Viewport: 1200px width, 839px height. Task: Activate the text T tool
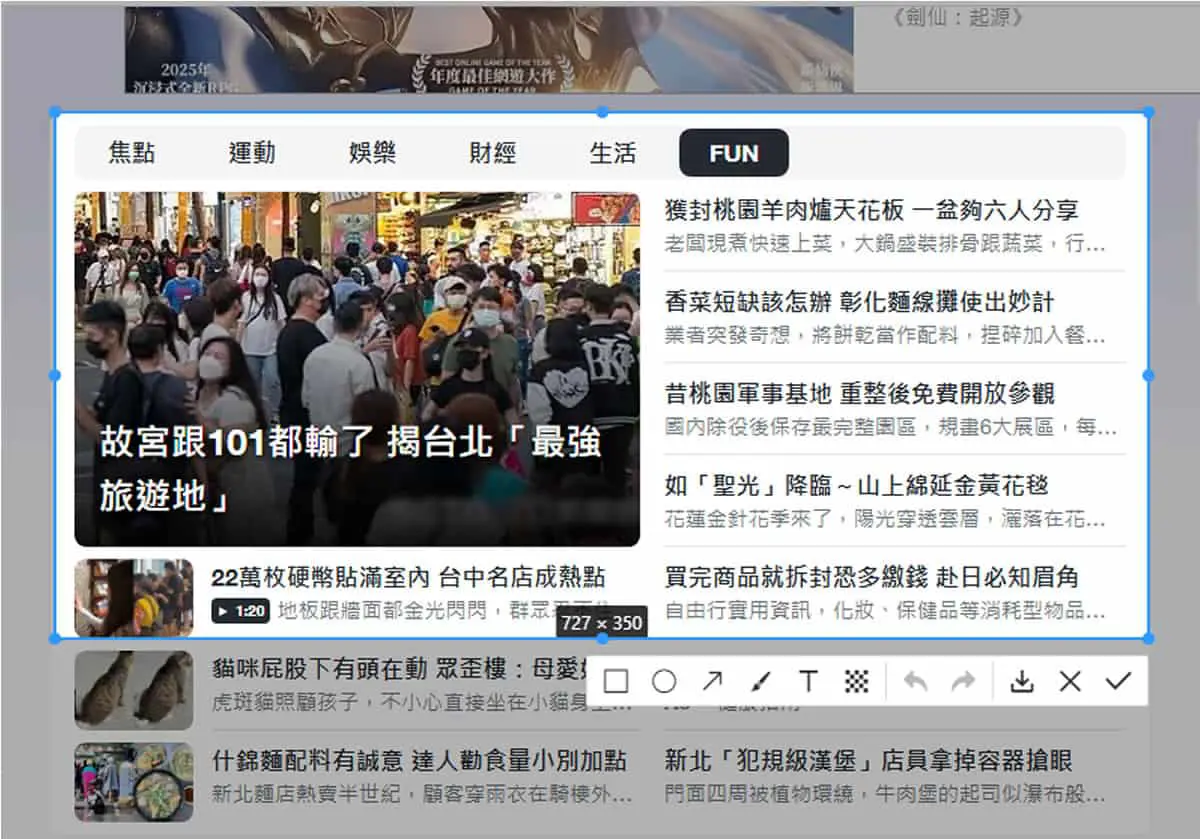click(808, 682)
